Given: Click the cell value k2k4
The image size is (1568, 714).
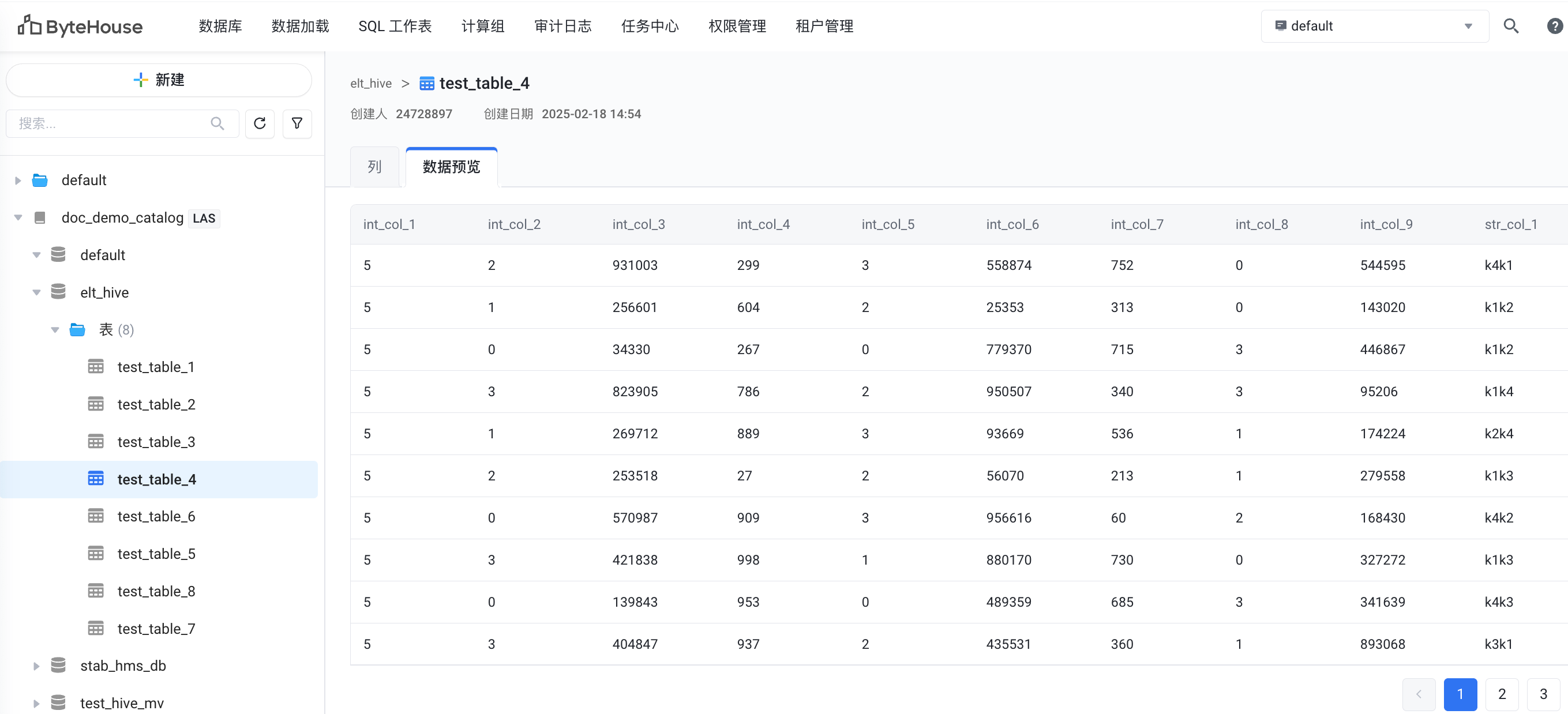Looking at the screenshot, I should click(x=1499, y=433).
